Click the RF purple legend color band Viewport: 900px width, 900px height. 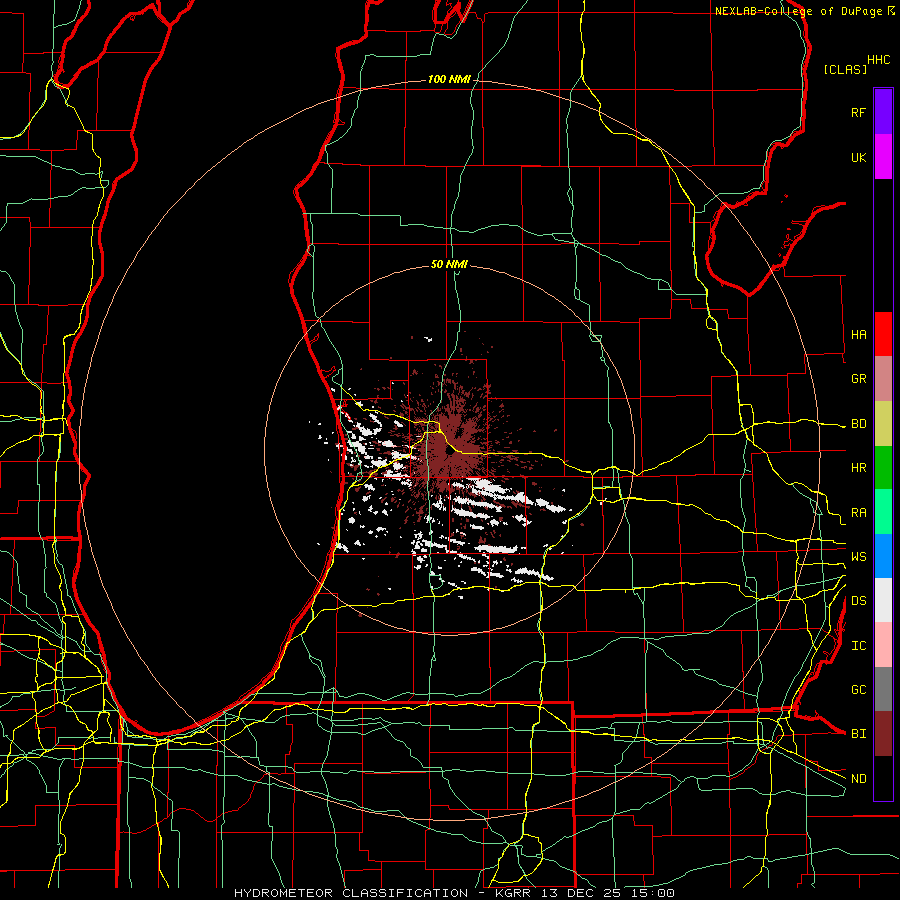coord(883,112)
